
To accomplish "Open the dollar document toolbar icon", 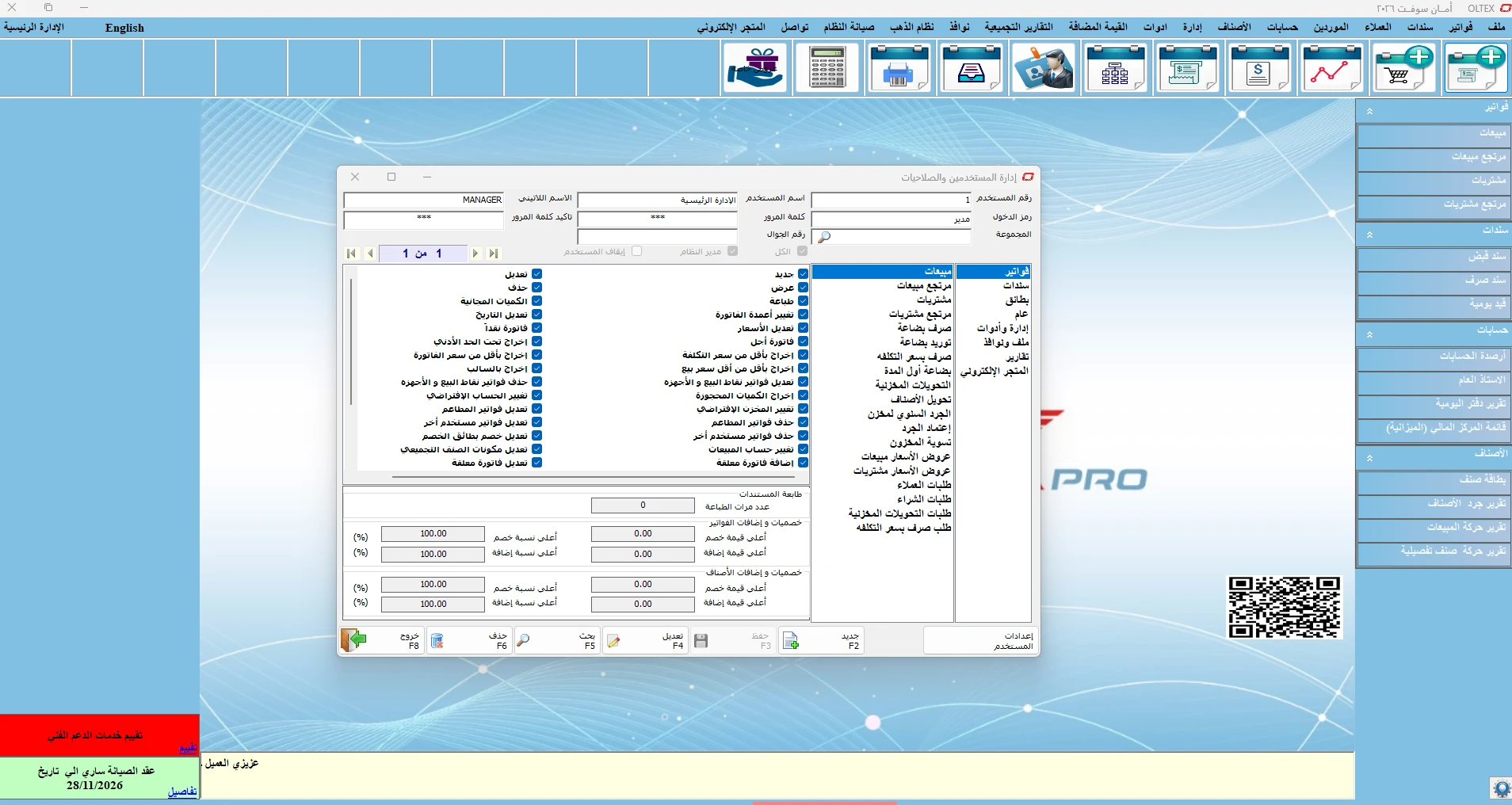I will (1260, 68).
